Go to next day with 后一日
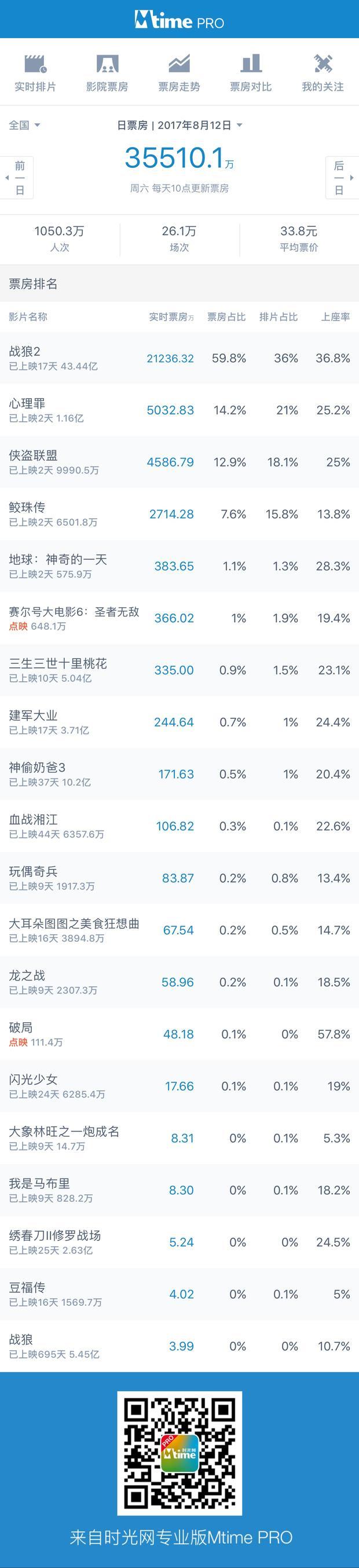This screenshot has width=359, height=1568. pos(342,178)
